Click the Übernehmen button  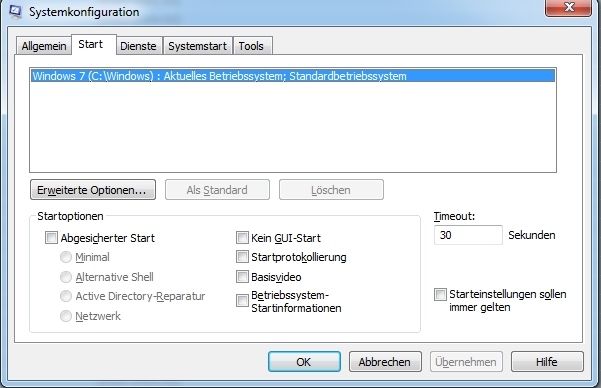[466, 362]
